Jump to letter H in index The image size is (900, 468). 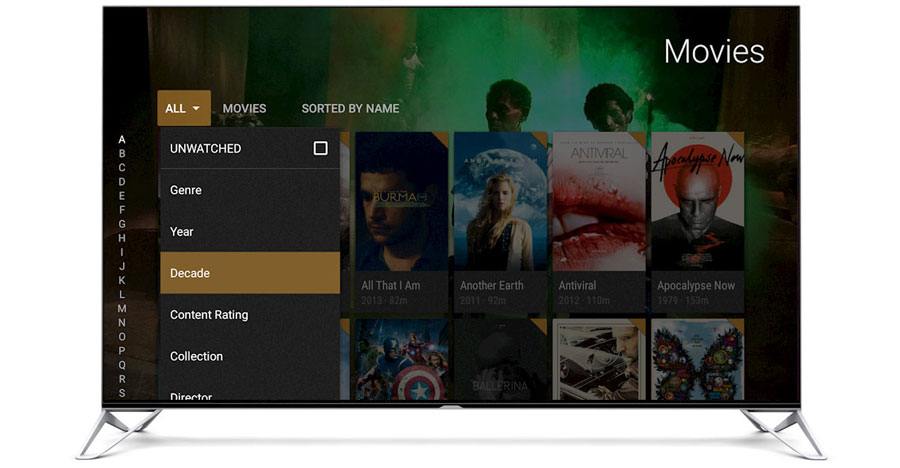pyautogui.click(x=122, y=238)
